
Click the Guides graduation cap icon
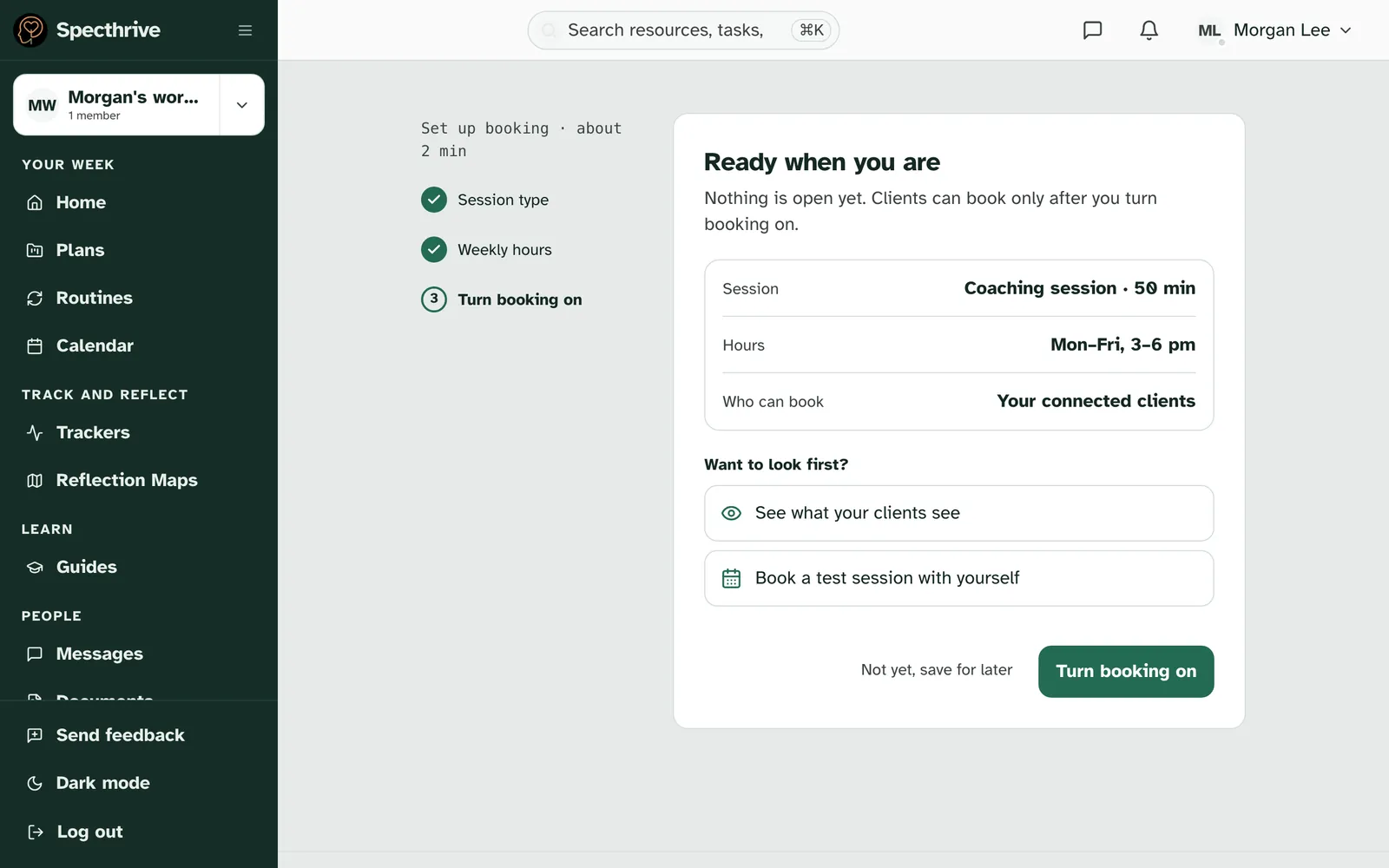35,567
